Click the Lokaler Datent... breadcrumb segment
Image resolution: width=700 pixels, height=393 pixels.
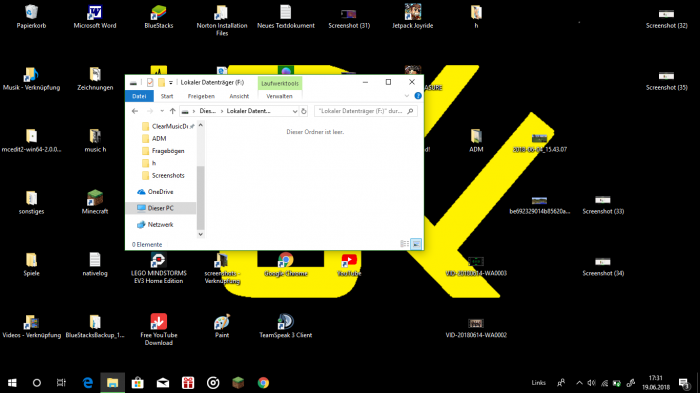pyautogui.click(x=248, y=111)
